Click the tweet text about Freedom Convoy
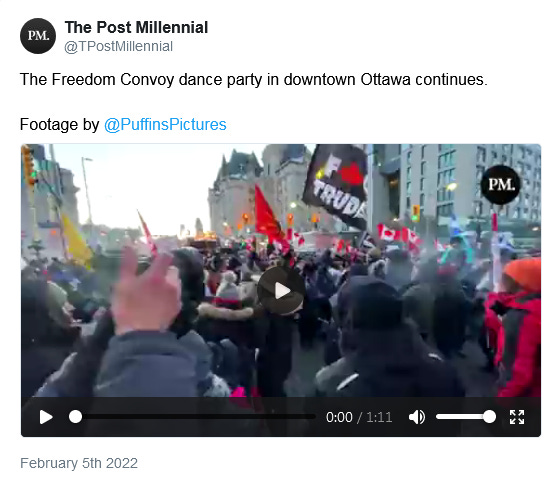The height and width of the screenshot is (481, 559). click(x=253, y=80)
